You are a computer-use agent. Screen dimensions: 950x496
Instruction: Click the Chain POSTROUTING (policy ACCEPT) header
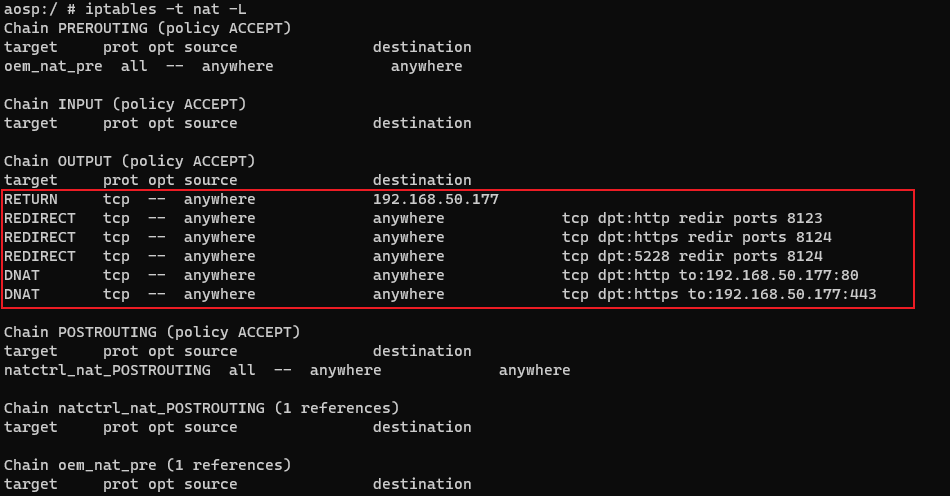click(152, 332)
